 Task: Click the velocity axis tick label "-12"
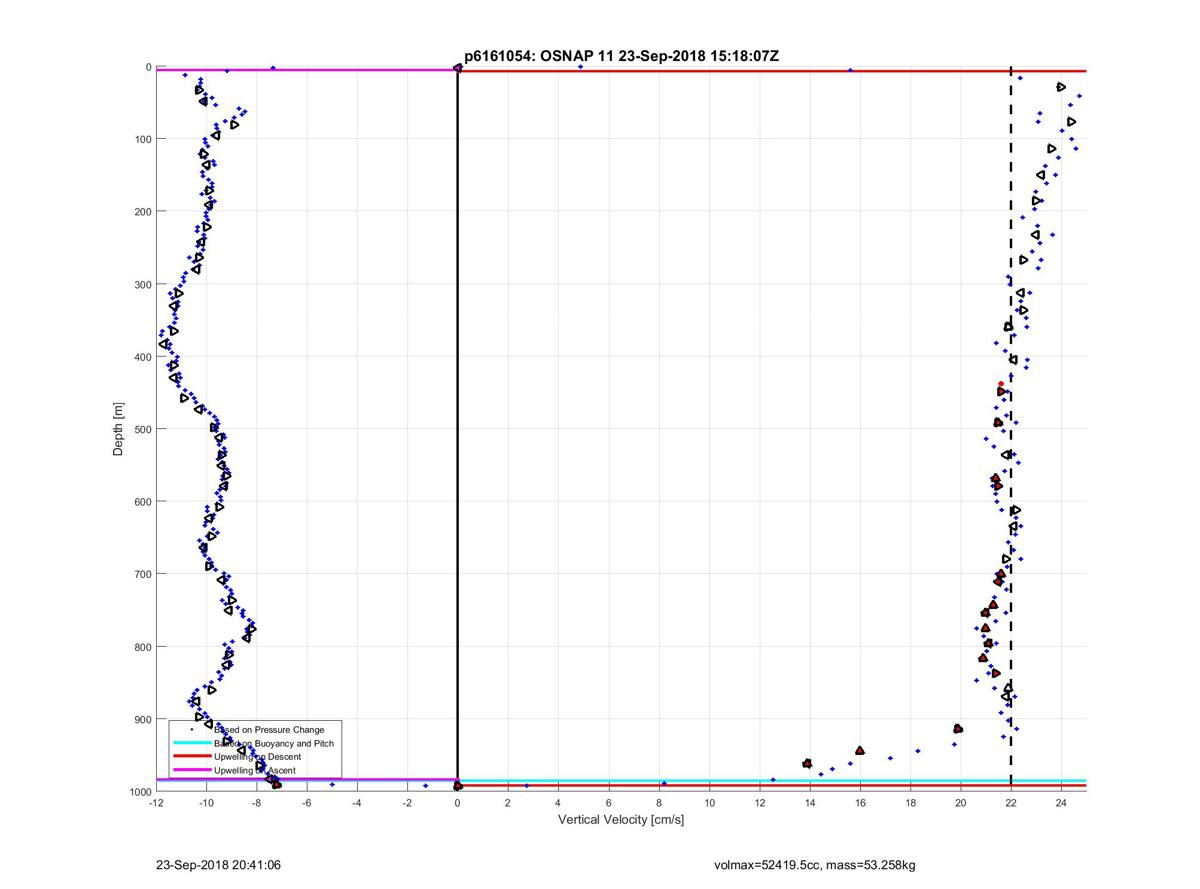pos(155,802)
